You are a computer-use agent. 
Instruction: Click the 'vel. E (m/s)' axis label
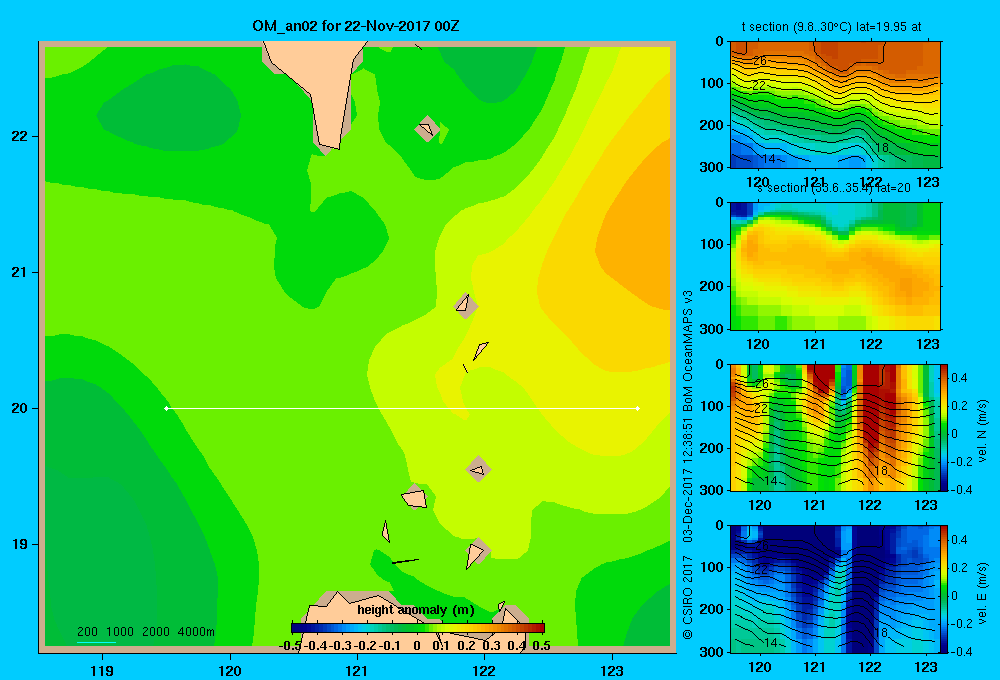tap(983, 593)
